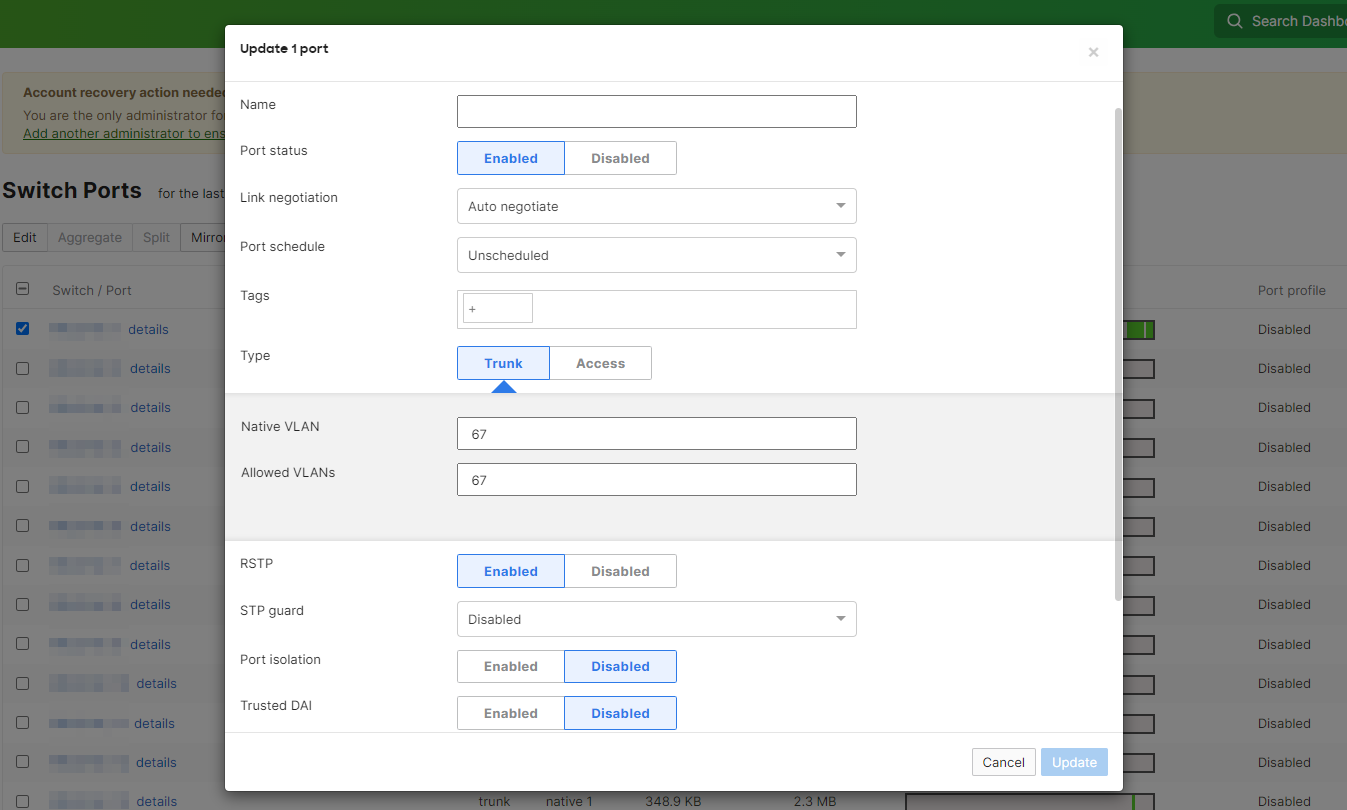Viewport: 1347px width, 810px height.
Task: Click the Update button
Action: pos(1074,761)
